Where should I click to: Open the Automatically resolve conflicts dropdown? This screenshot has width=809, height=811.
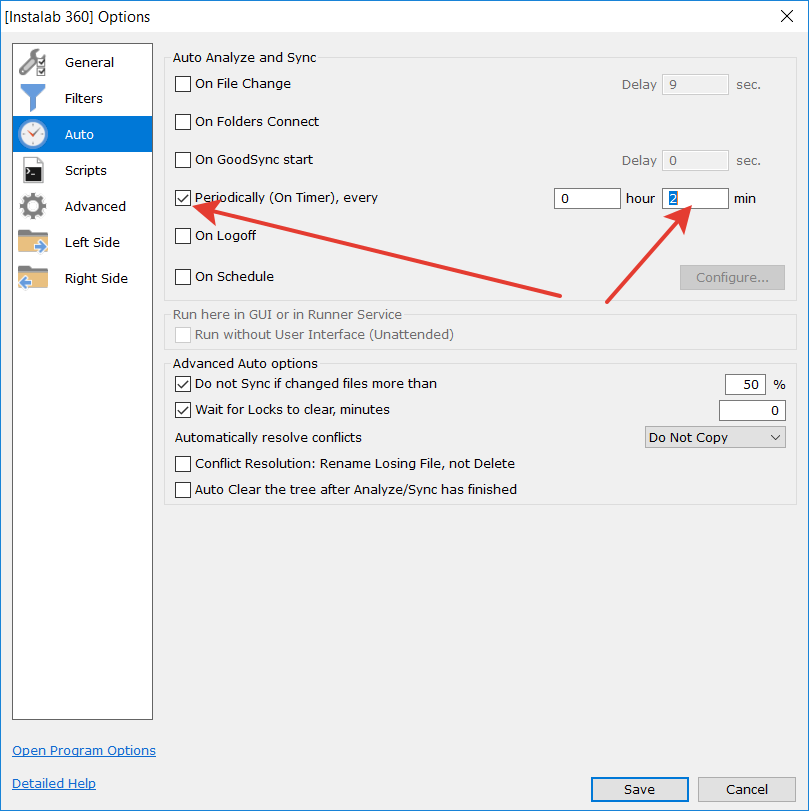(715, 438)
